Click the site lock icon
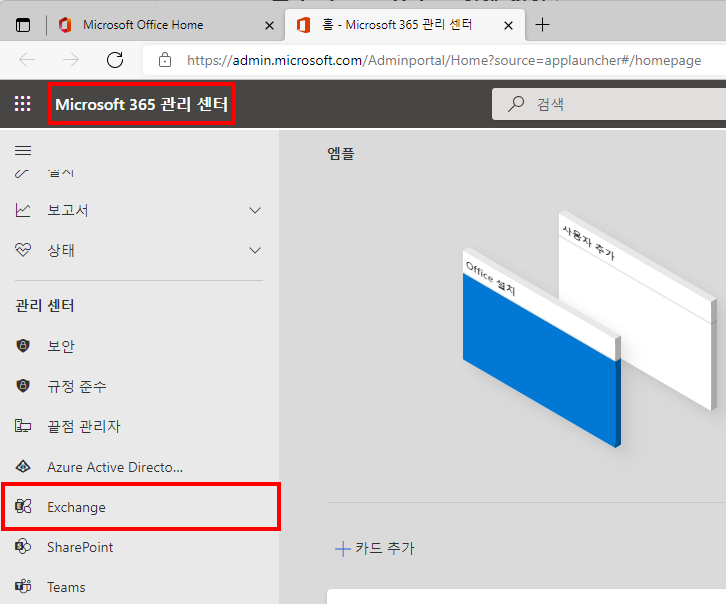Screen dimensions: 726x604 [165, 60]
